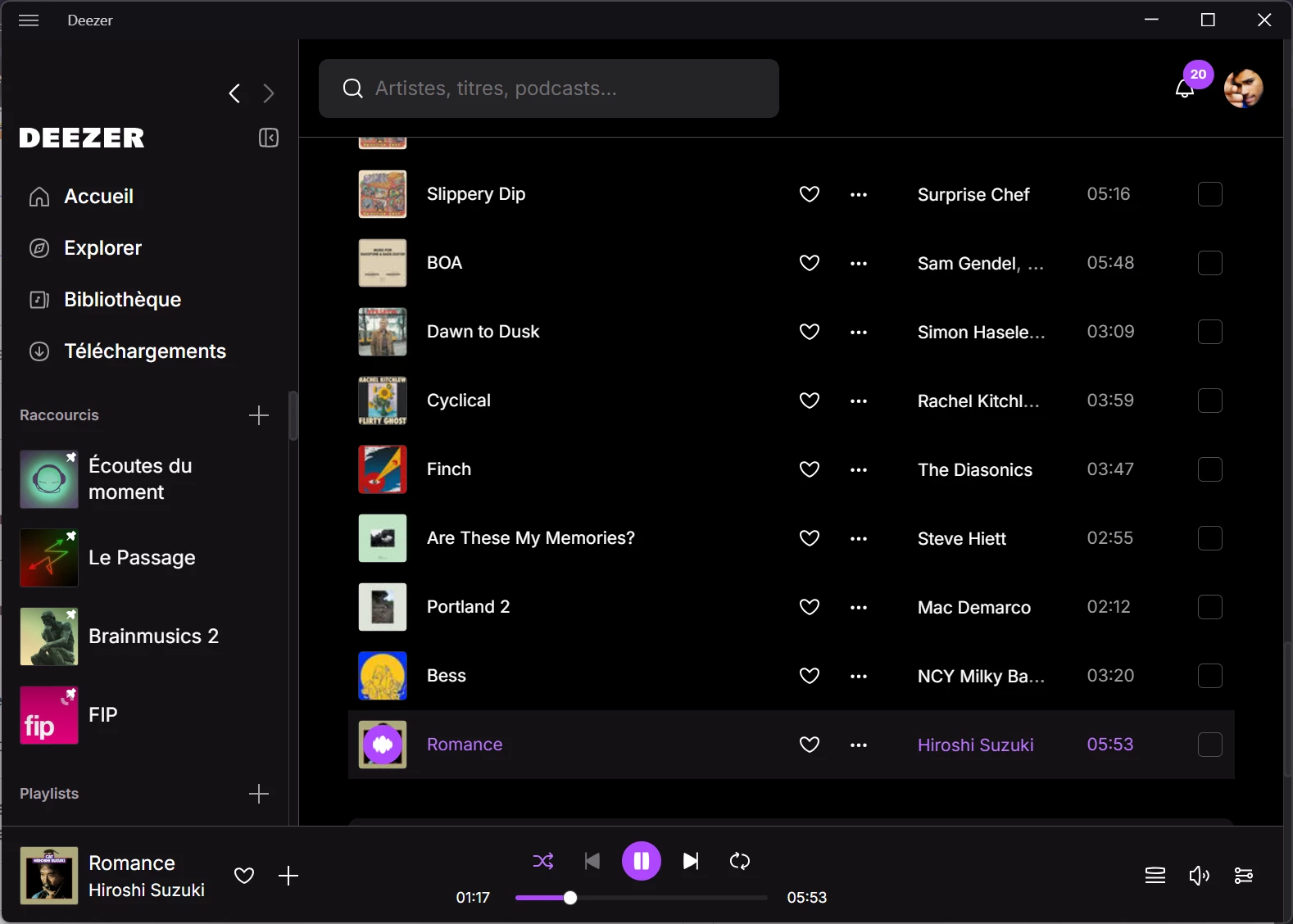Like the playing track Romance in list

[810, 745]
